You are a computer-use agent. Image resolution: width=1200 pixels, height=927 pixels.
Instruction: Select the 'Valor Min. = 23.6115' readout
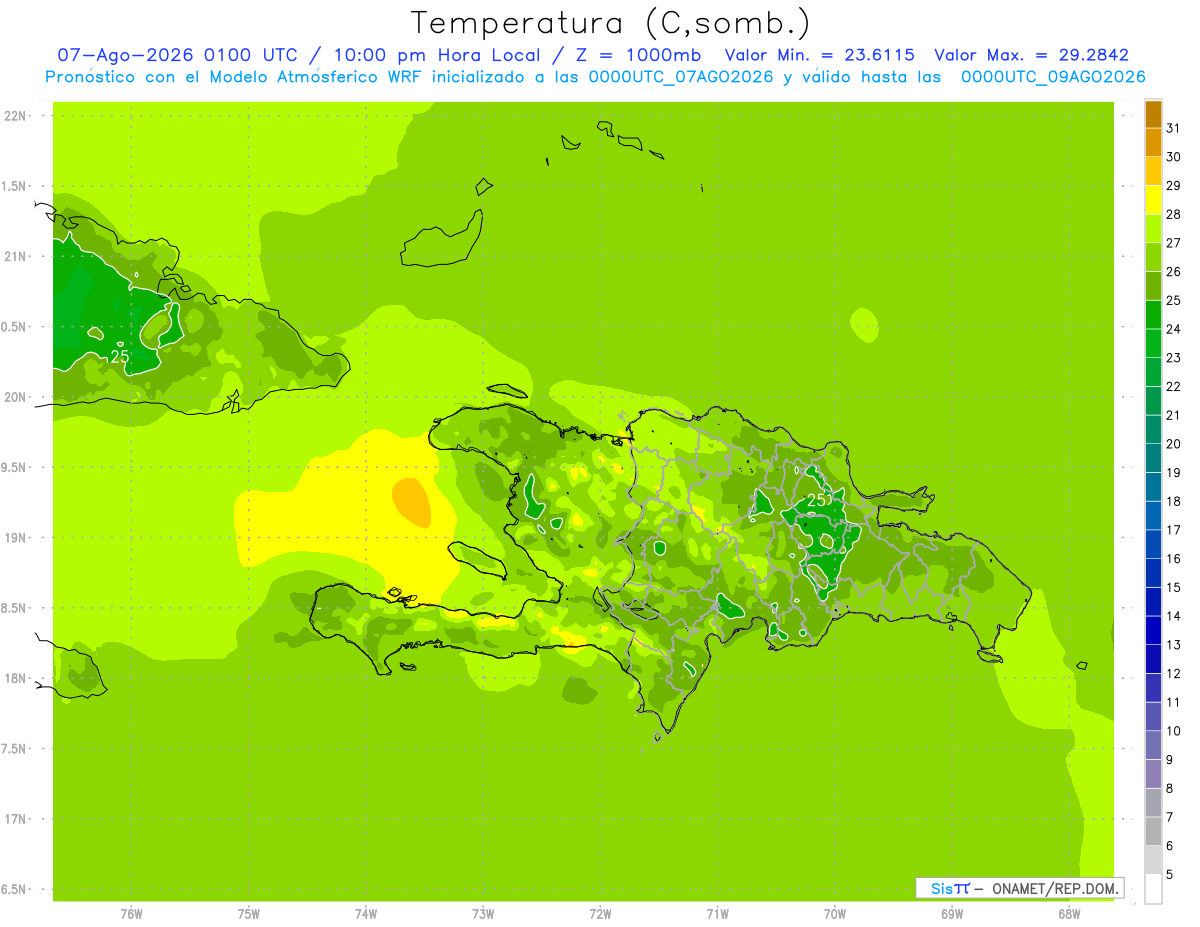[x=820, y=56]
